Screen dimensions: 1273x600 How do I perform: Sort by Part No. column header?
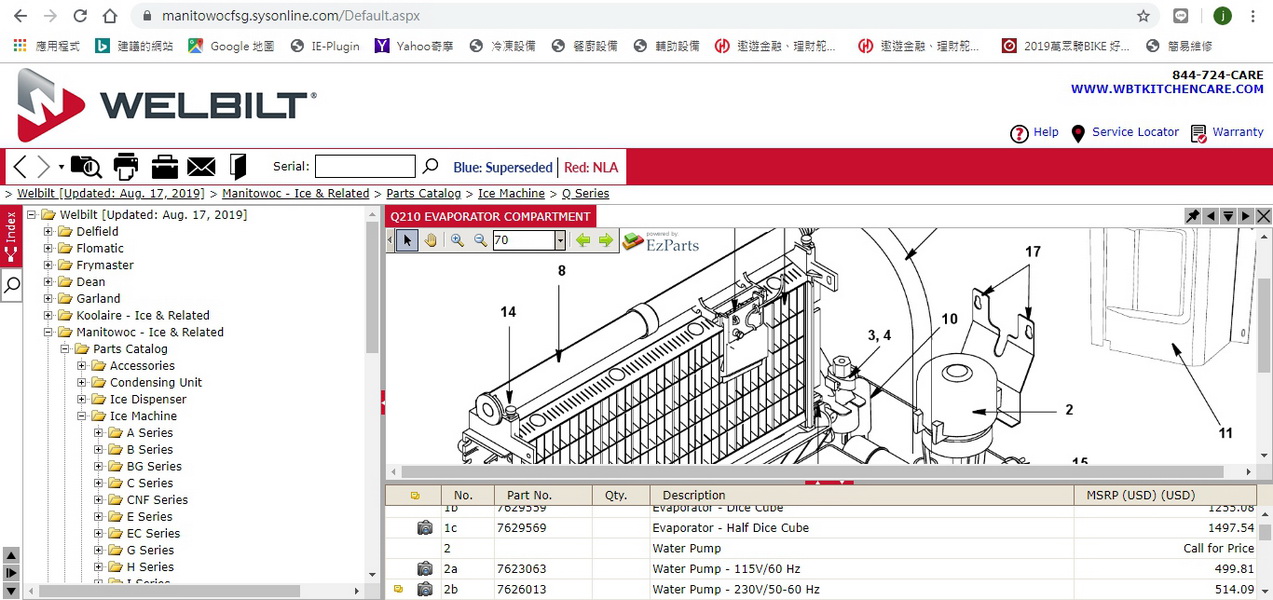click(542, 495)
